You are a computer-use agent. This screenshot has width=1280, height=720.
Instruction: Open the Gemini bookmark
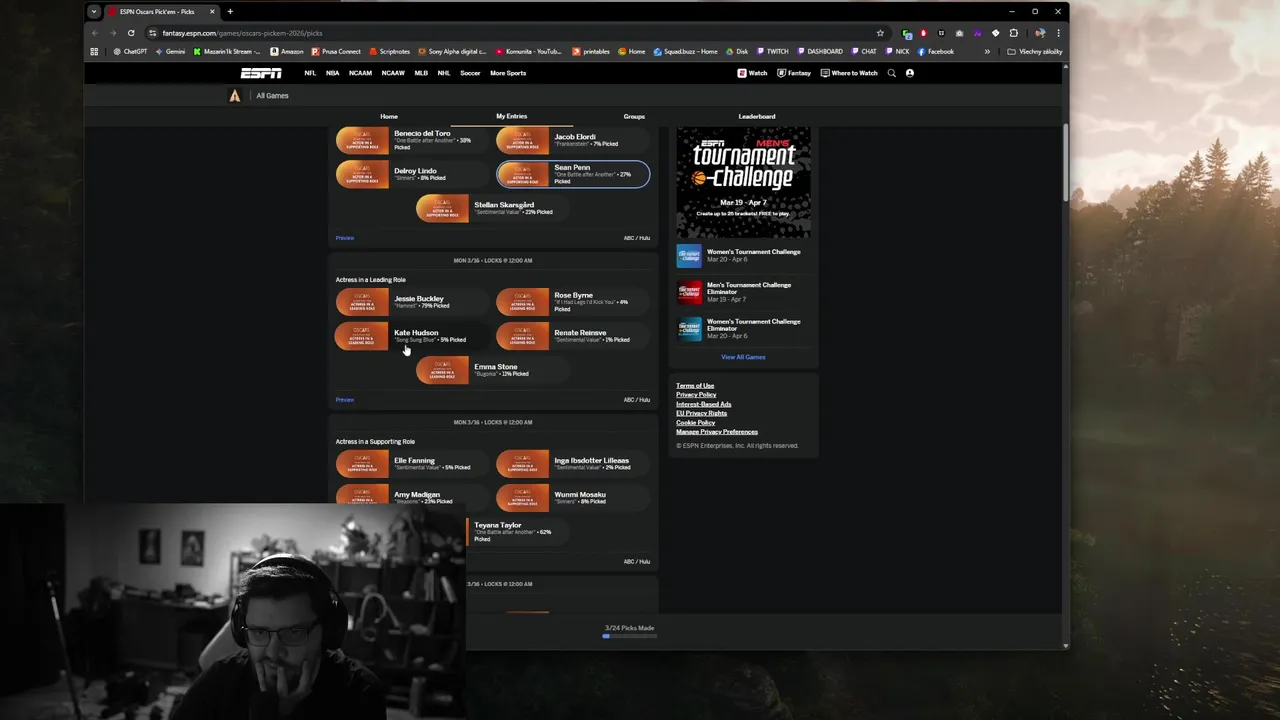tap(171, 52)
